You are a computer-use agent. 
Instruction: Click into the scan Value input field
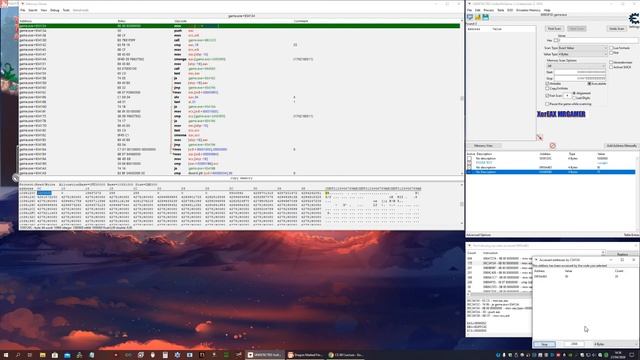(598, 40)
